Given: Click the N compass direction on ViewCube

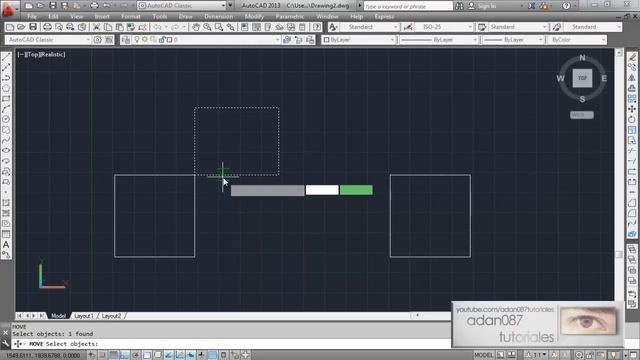Looking at the screenshot, I should 582,58.
